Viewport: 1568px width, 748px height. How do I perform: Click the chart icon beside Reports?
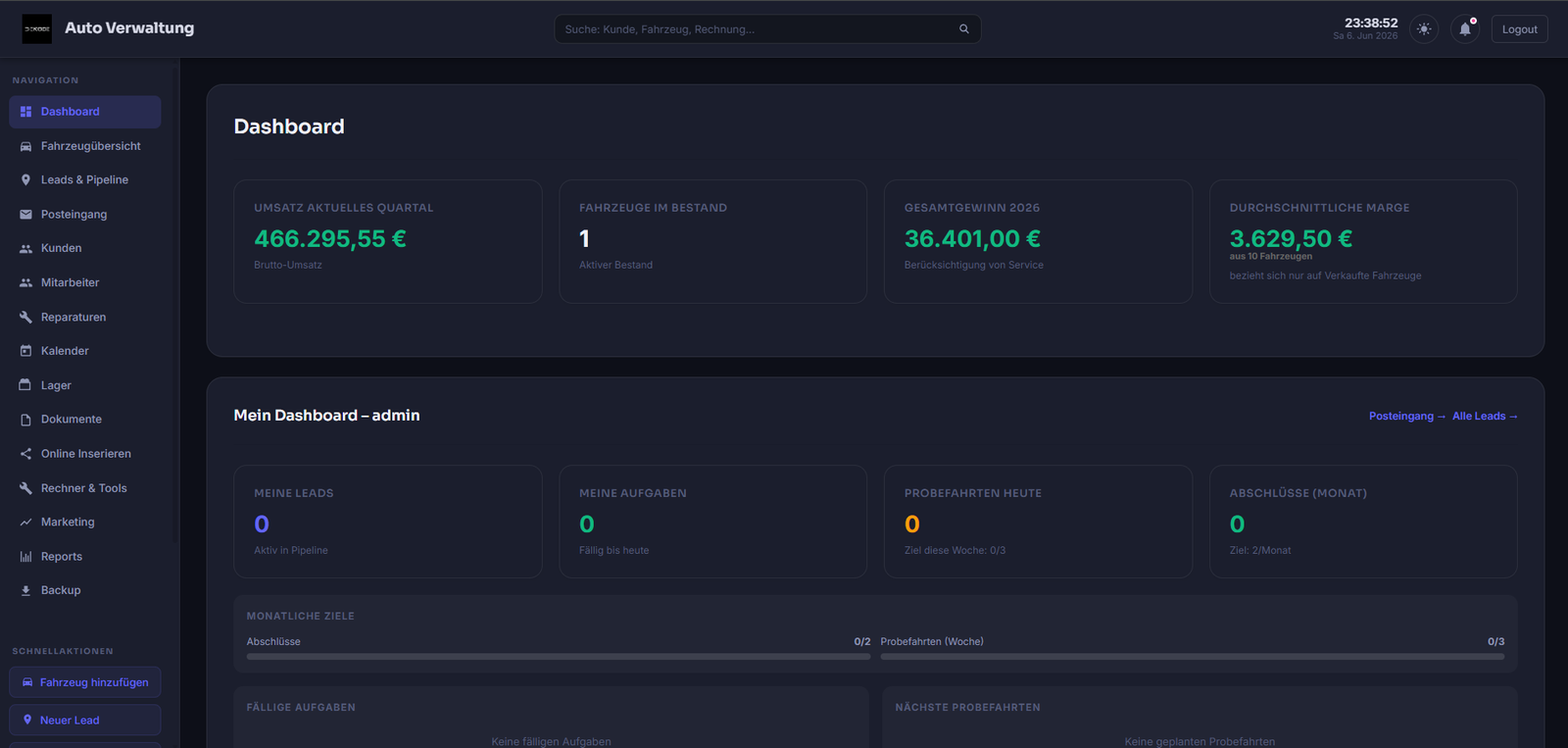click(26, 557)
